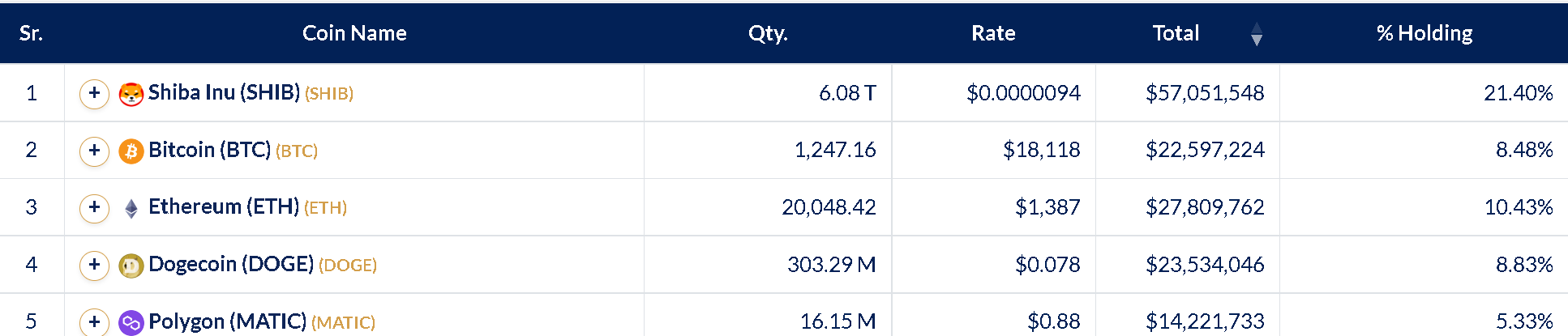Click the Dogecoin logo icon

coord(131,266)
